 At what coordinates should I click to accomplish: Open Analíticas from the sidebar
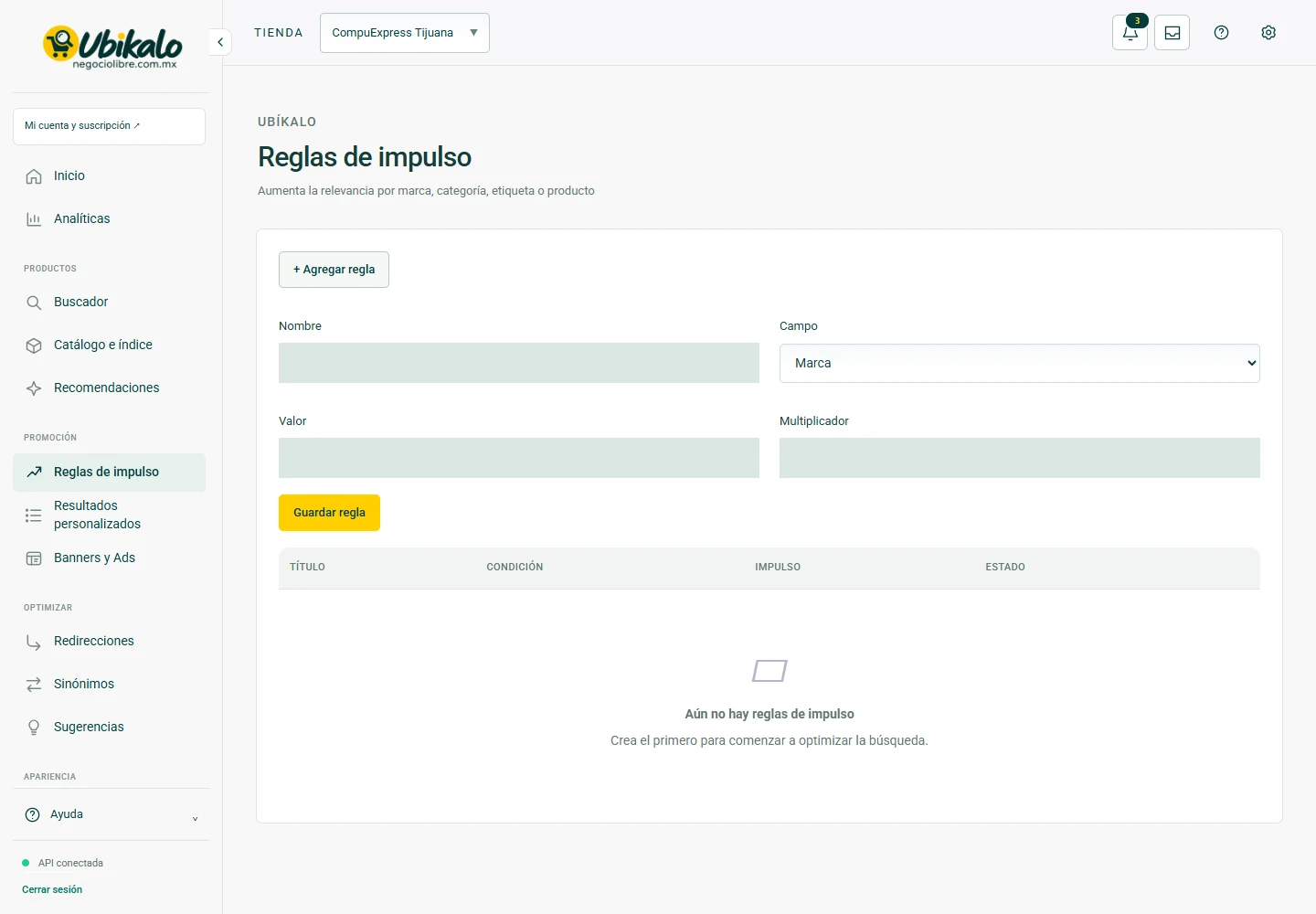[110, 219]
